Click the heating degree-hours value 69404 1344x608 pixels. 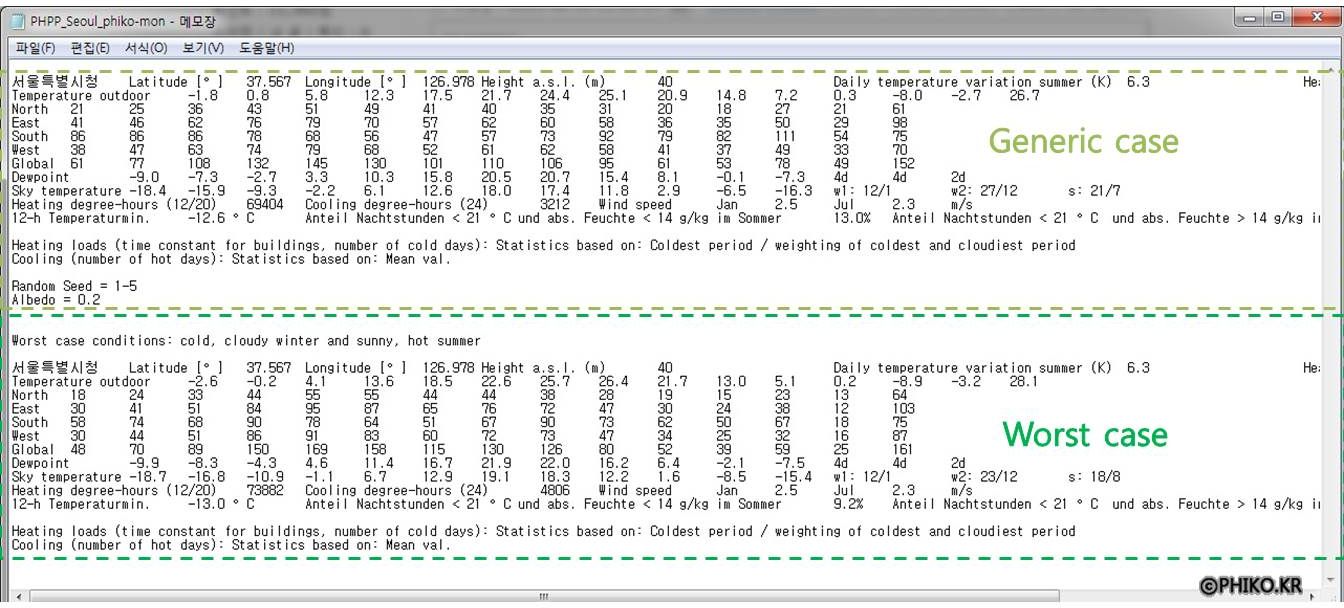[x=266, y=205]
